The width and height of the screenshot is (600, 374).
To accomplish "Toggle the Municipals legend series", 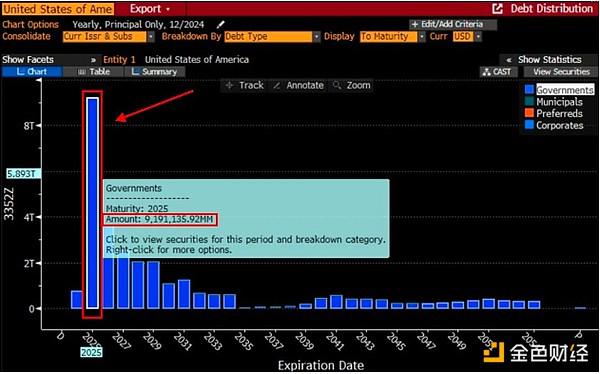I will pos(554,102).
